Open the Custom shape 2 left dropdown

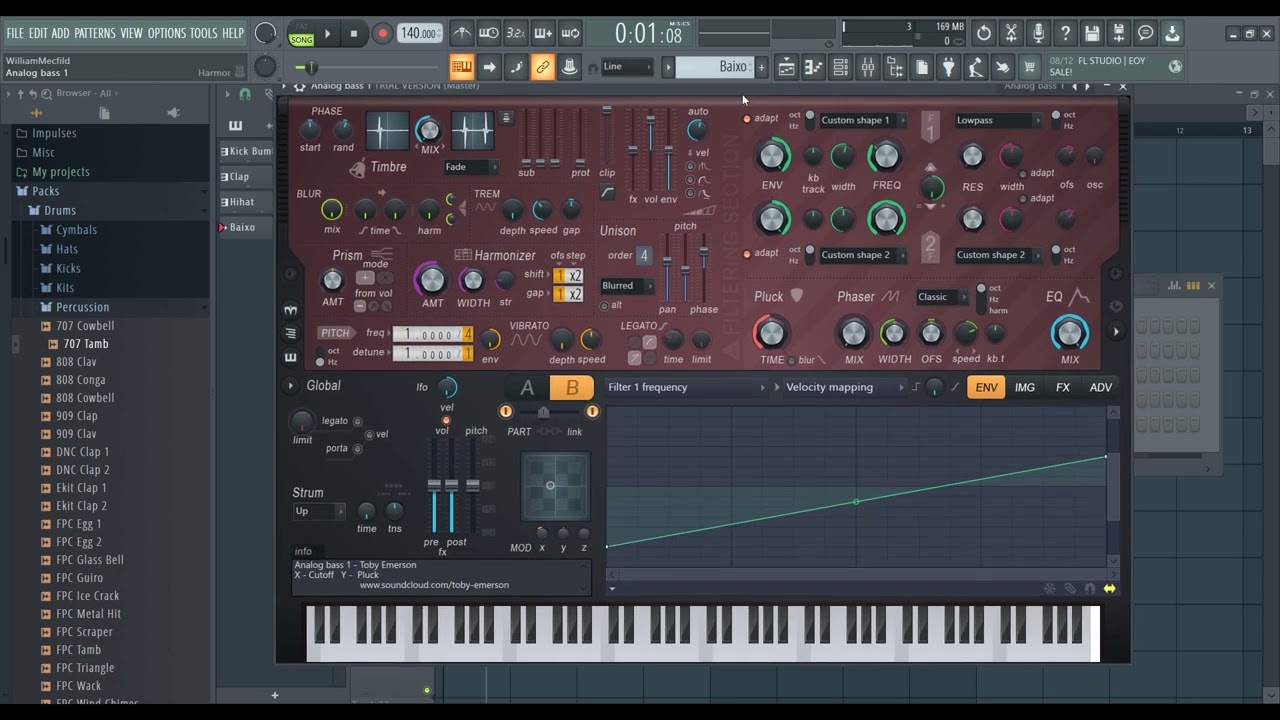(862, 255)
